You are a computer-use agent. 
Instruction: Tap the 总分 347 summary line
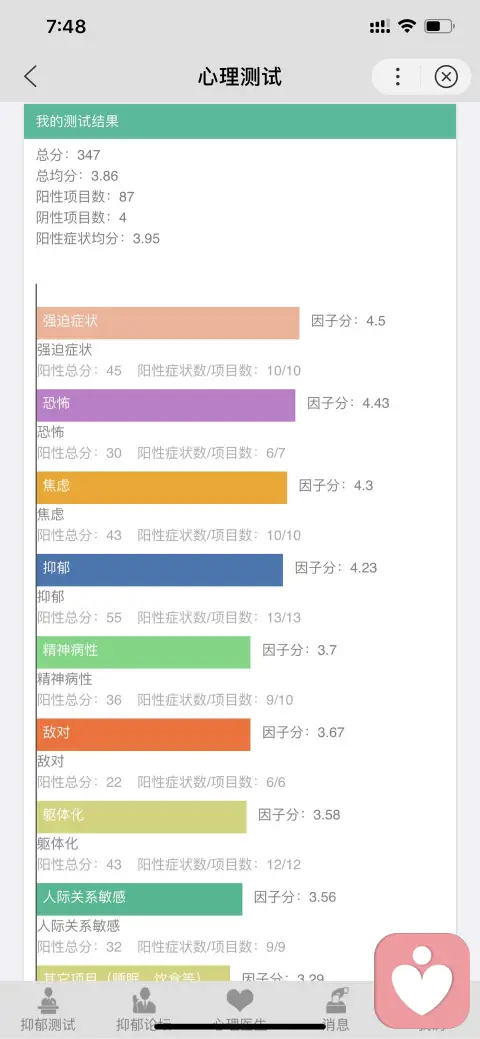[x=68, y=154]
